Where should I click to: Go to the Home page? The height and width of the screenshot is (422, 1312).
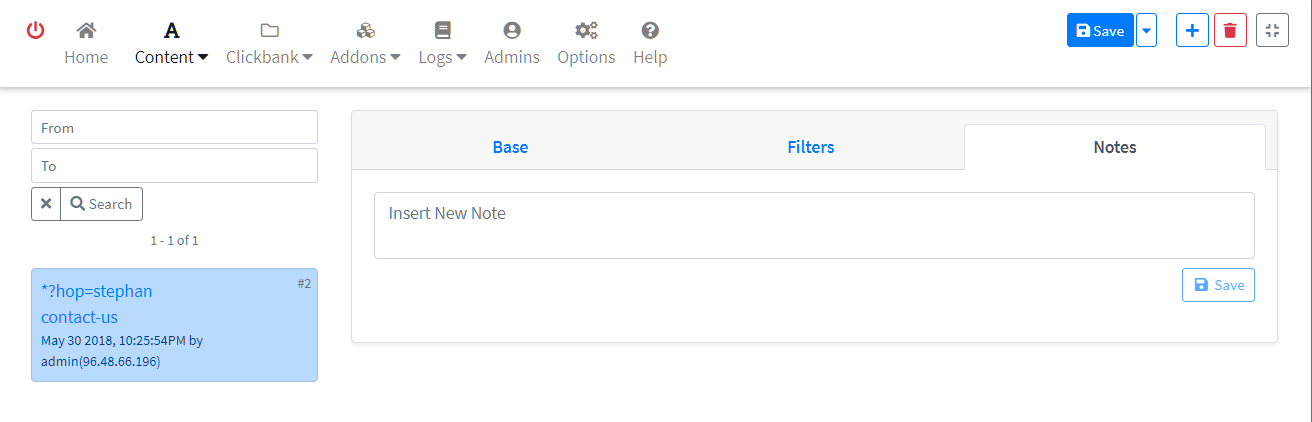(x=86, y=44)
